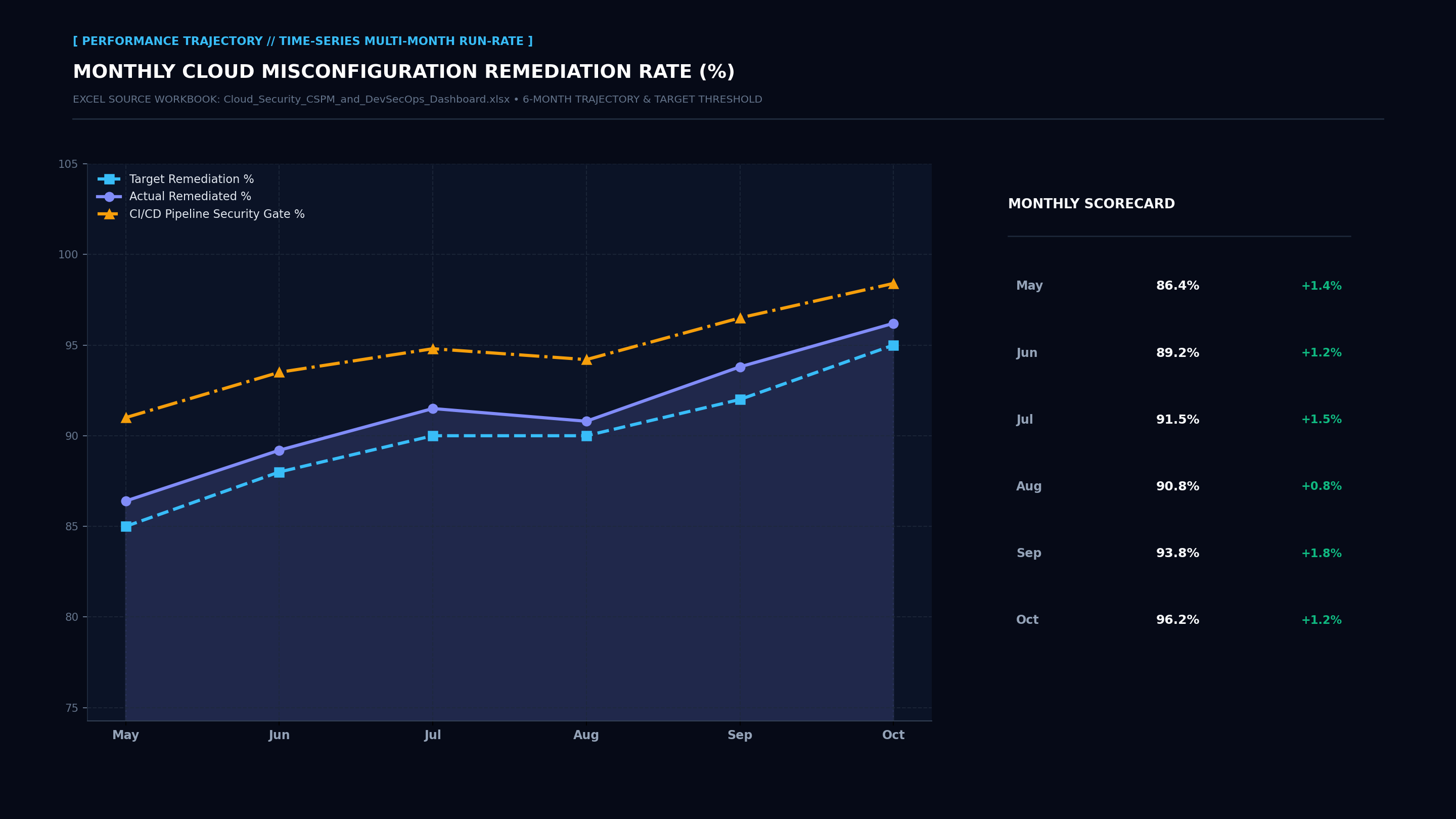Click the Jul actual remediated circle point

(433, 408)
